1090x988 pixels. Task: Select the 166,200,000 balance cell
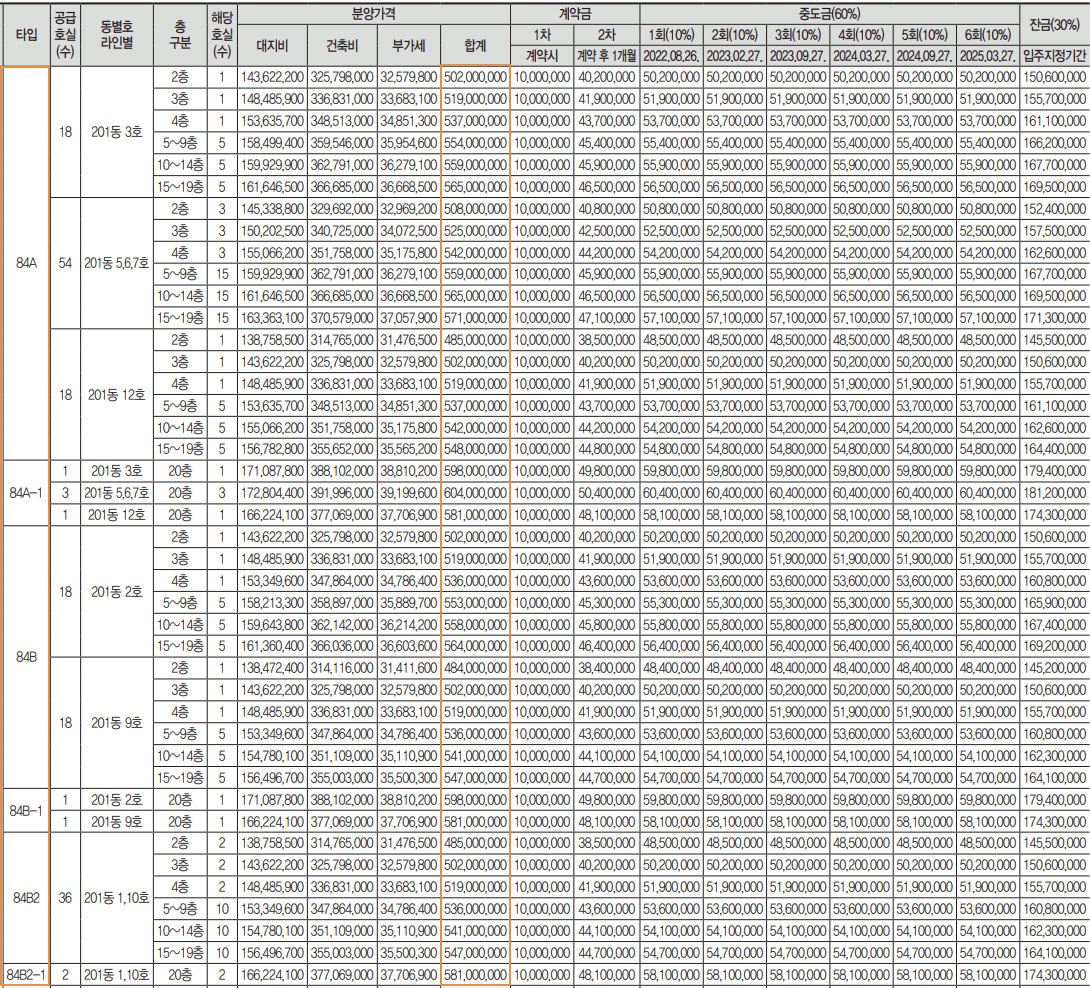click(x=1055, y=143)
